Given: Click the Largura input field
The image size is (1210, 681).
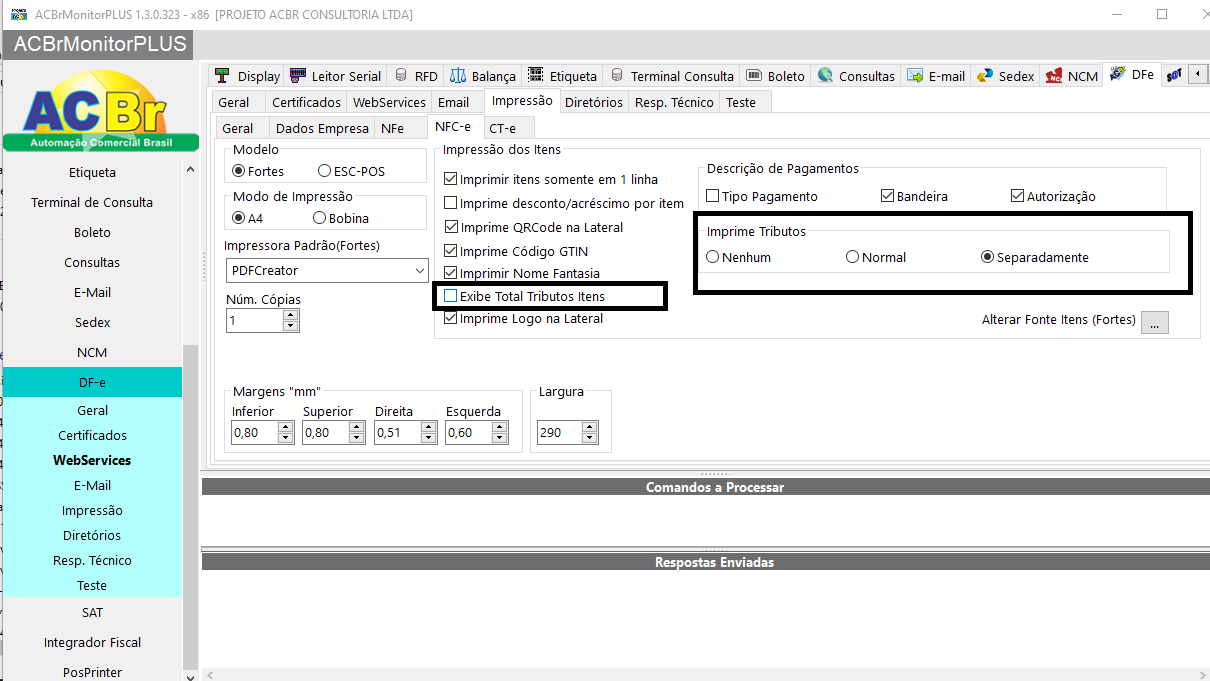Looking at the screenshot, I should [x=560, y=432].
